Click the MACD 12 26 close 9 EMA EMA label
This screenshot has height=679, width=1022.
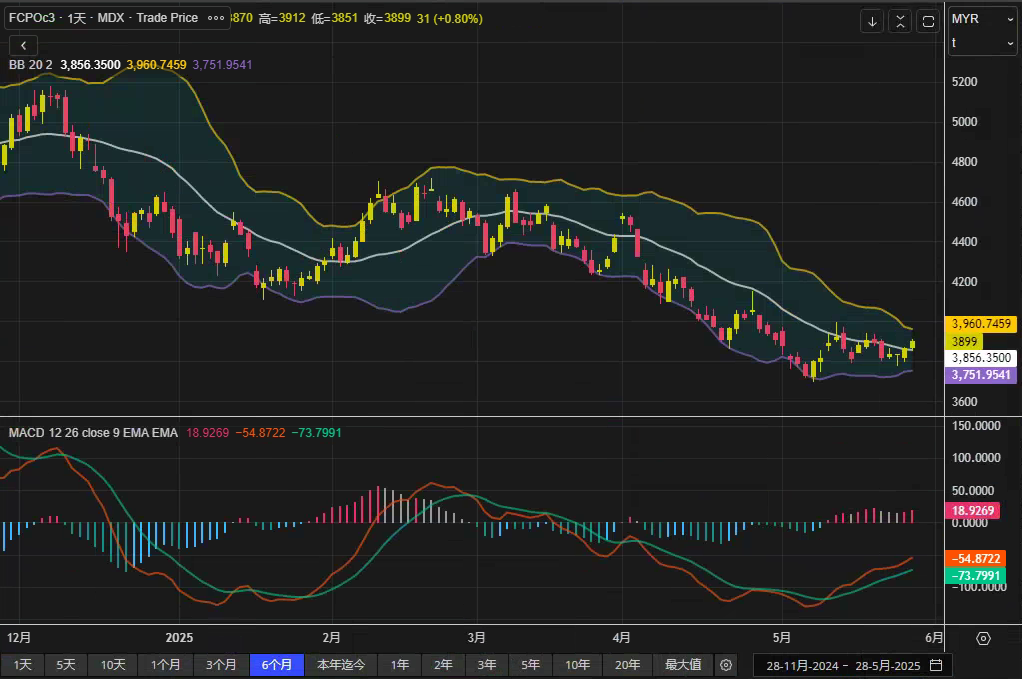93,433
